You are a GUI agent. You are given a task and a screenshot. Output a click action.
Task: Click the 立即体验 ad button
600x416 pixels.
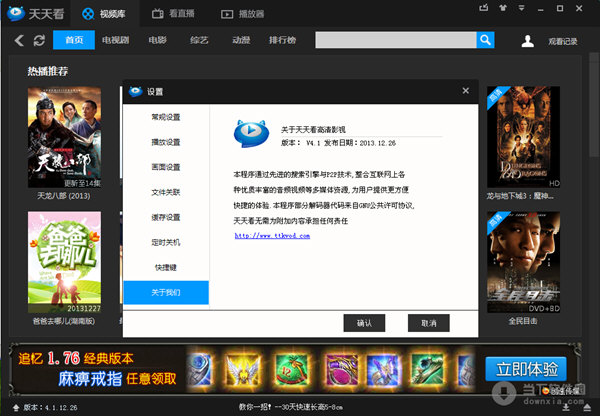(x=526, y=369)
